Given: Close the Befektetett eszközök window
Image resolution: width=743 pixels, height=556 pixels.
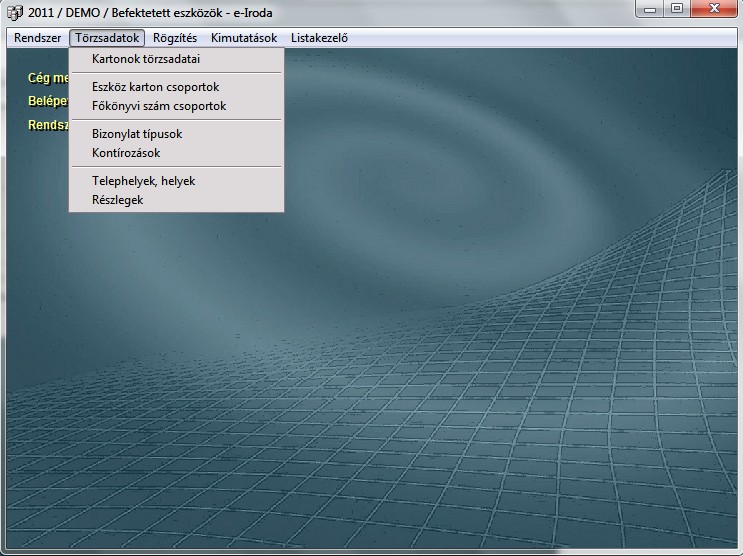Looking at the screenshot, I should 714,10.
